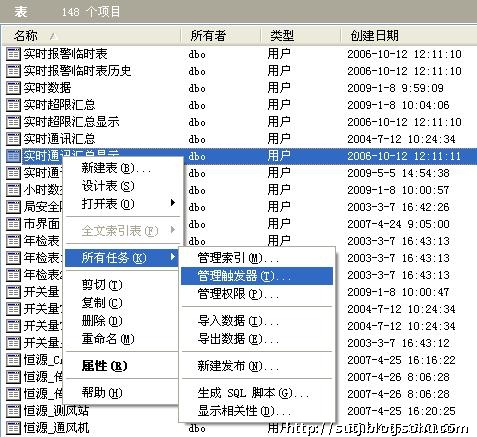This screenshot has height=437, width=477.
Task: Click table icon on 2009-1-8 10:00:57 row
Action: pos(13,190)
